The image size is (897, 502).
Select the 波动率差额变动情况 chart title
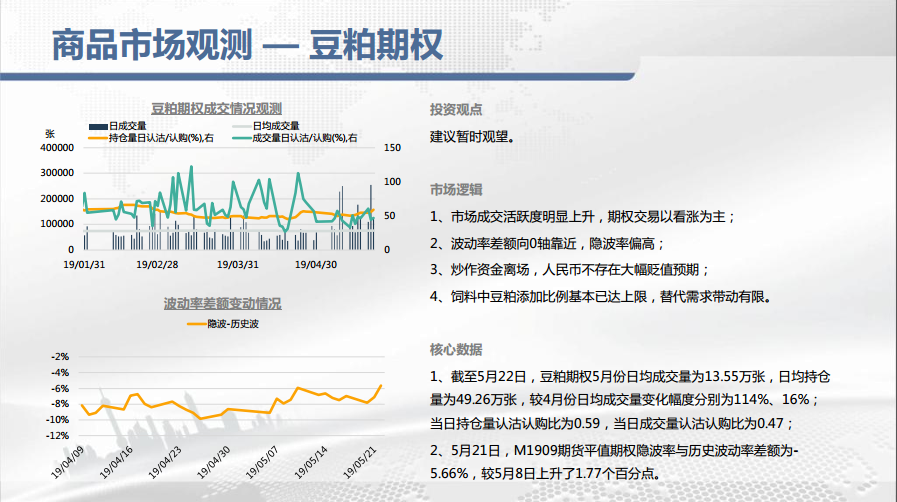(222, 303)
